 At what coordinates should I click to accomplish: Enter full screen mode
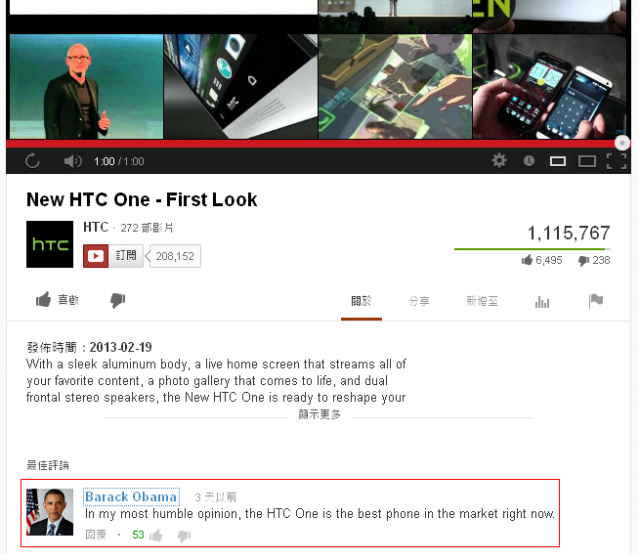(x=616, y=162)
